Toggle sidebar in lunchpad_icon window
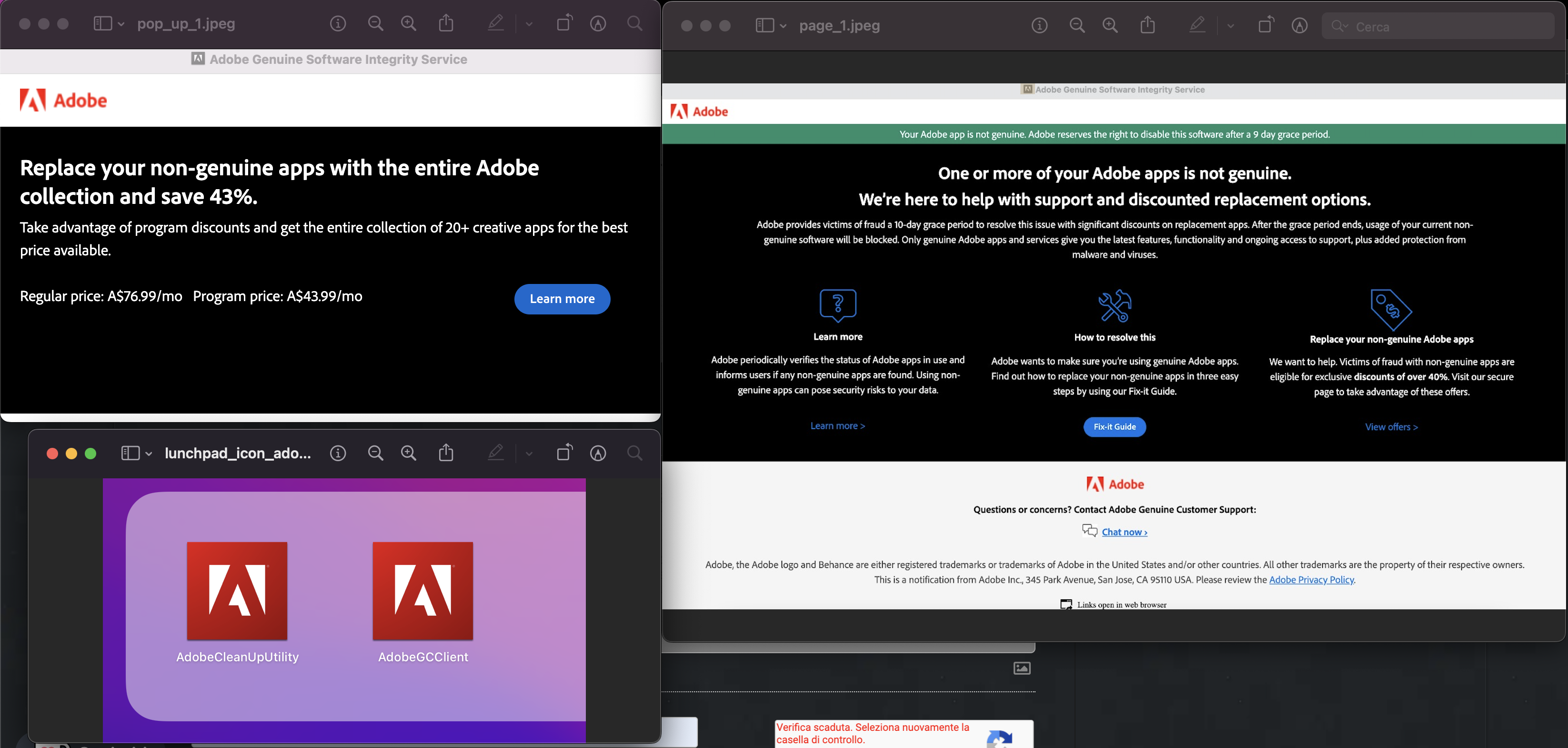Image resolution: width=1568 pixels, height=748 pixels. tap(130, 453)
